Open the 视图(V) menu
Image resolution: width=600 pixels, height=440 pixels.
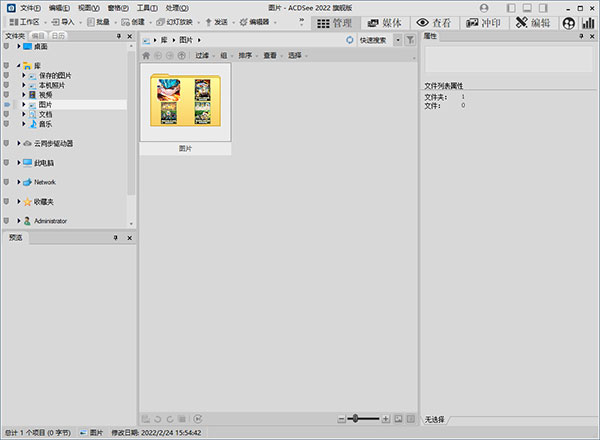[89, 8]
